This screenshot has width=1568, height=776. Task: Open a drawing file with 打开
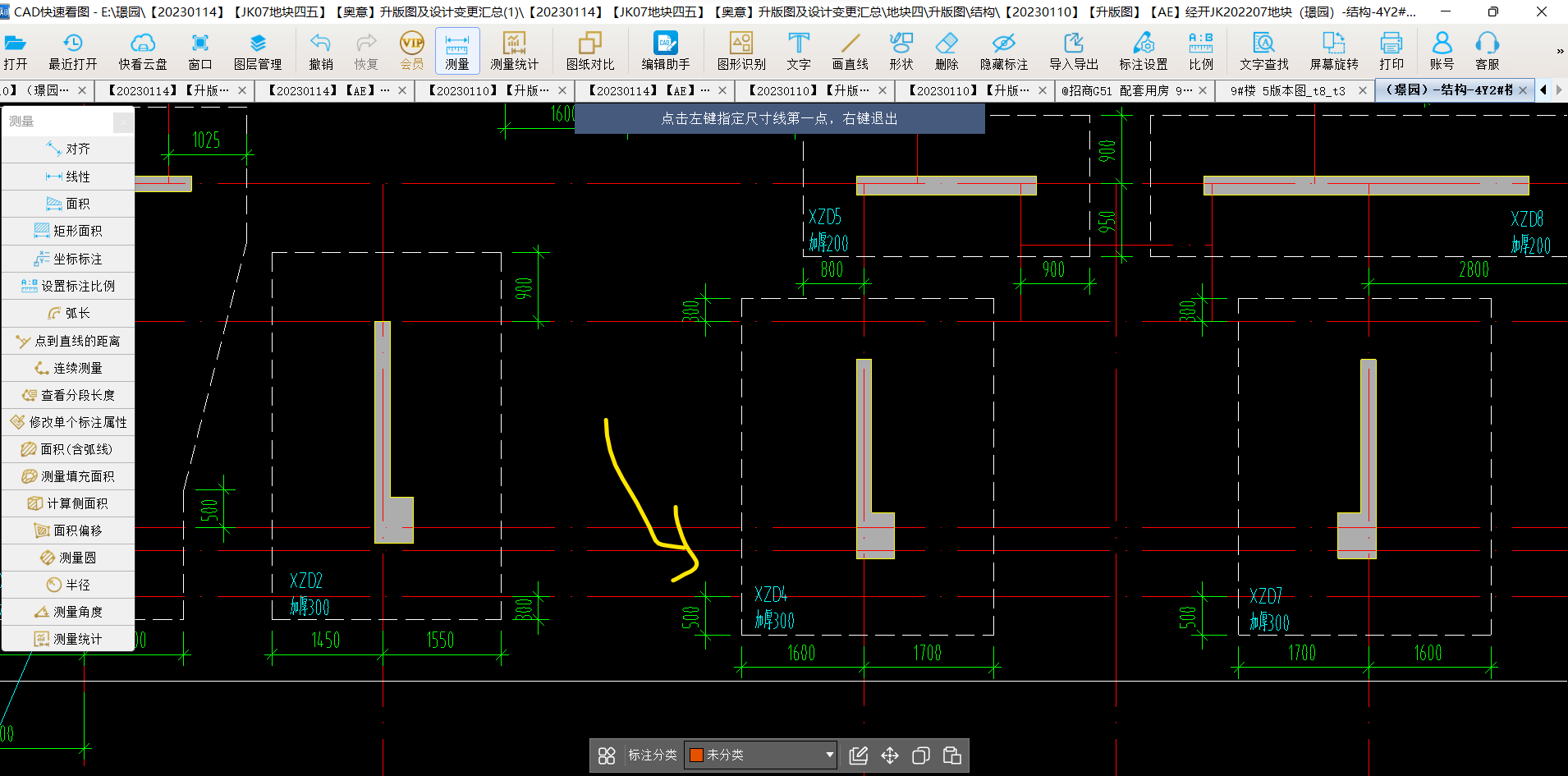(x=15, y=51)
